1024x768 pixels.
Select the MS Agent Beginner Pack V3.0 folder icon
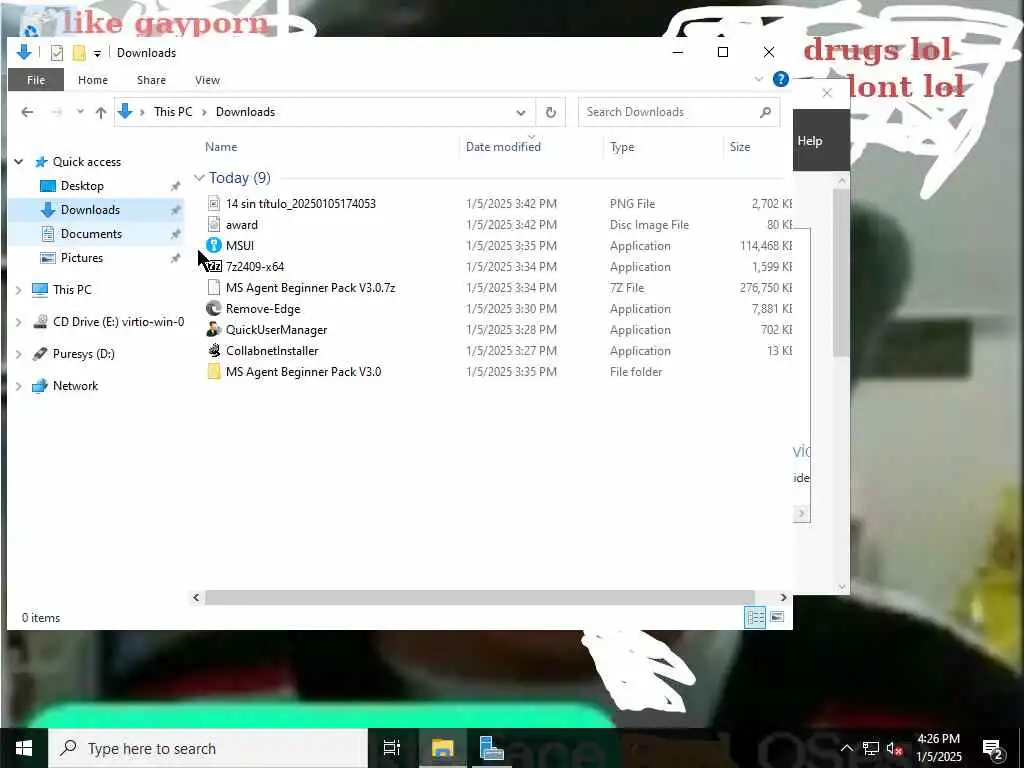click(x=214, y=372)
